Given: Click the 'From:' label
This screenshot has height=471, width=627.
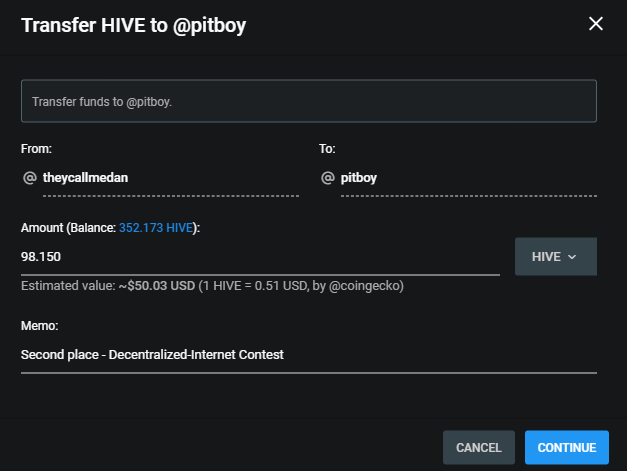Looking at the screenshot, I should [36, 149].
